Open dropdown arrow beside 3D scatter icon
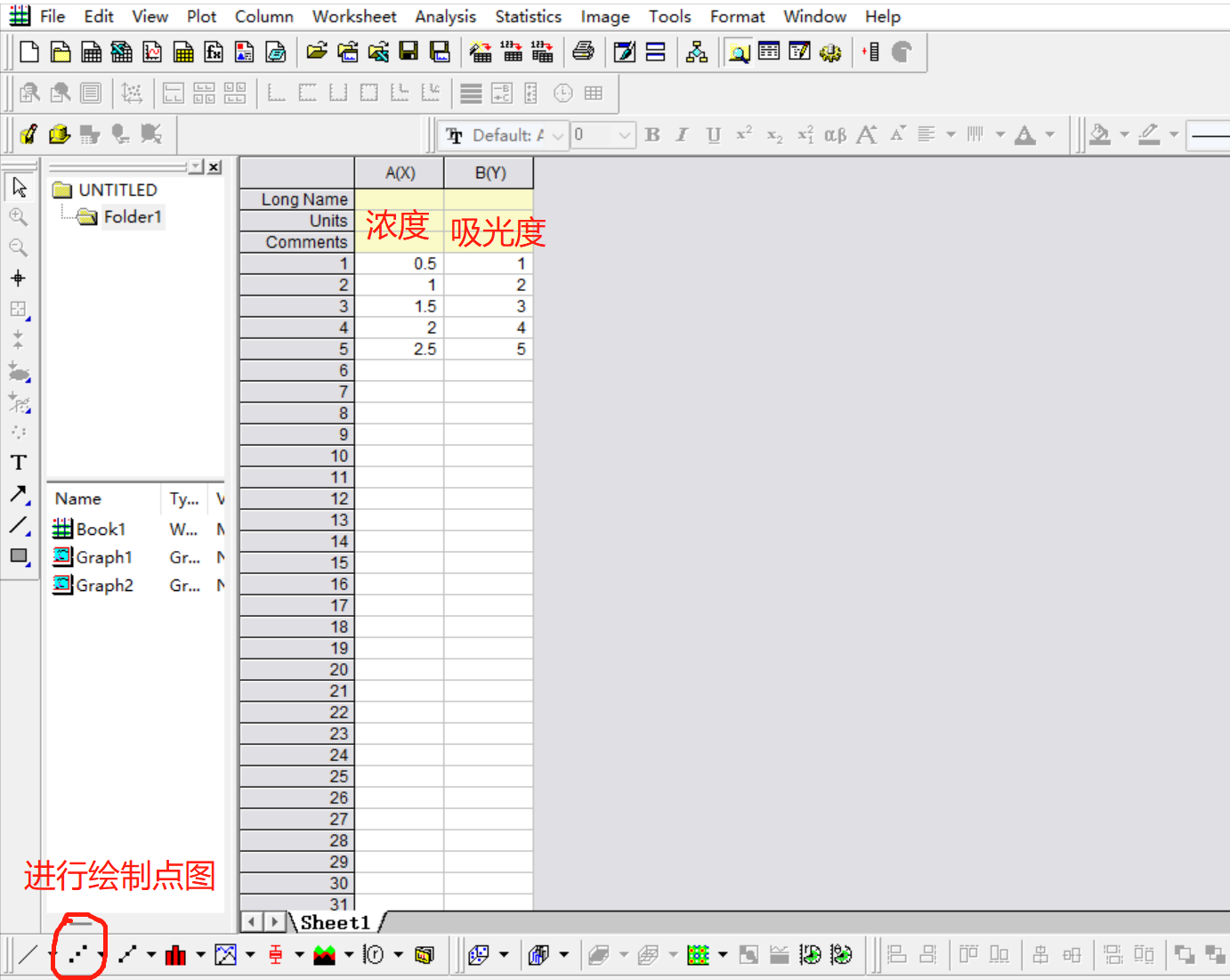 click(x=503, y=955)
